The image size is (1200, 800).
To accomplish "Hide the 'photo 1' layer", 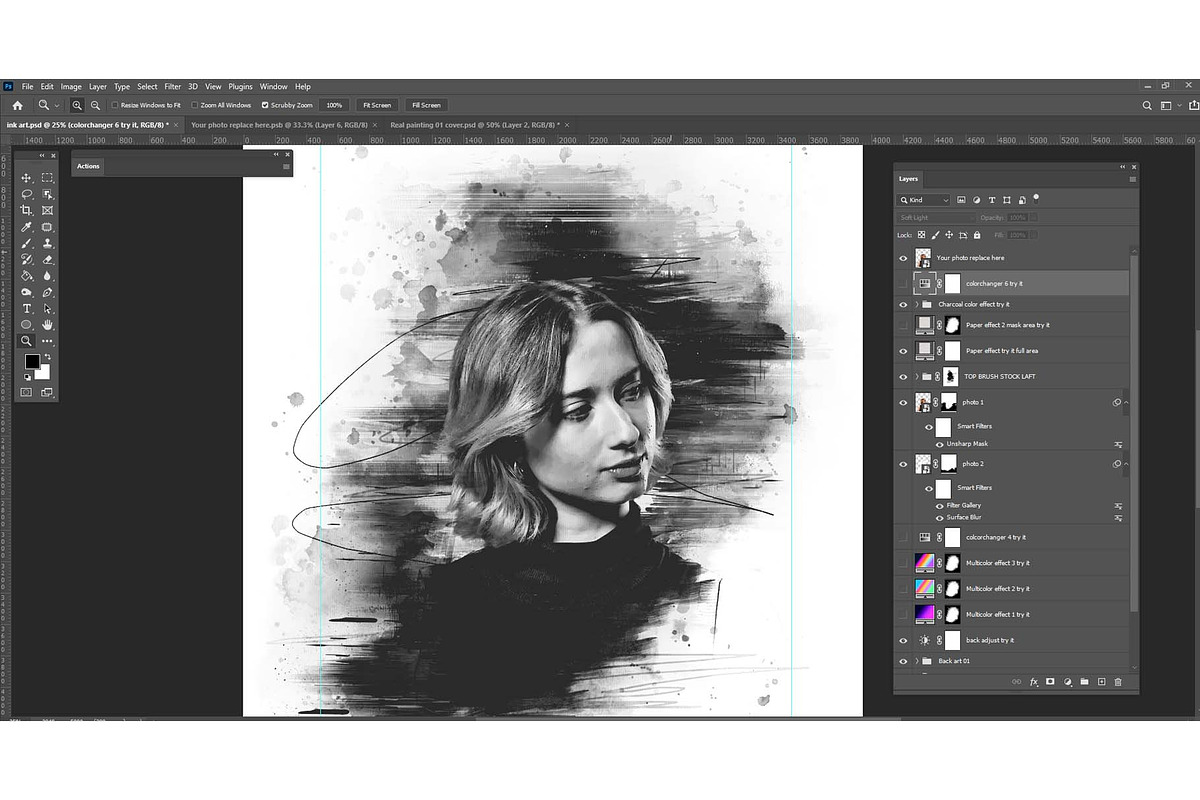I will (903, 402).
